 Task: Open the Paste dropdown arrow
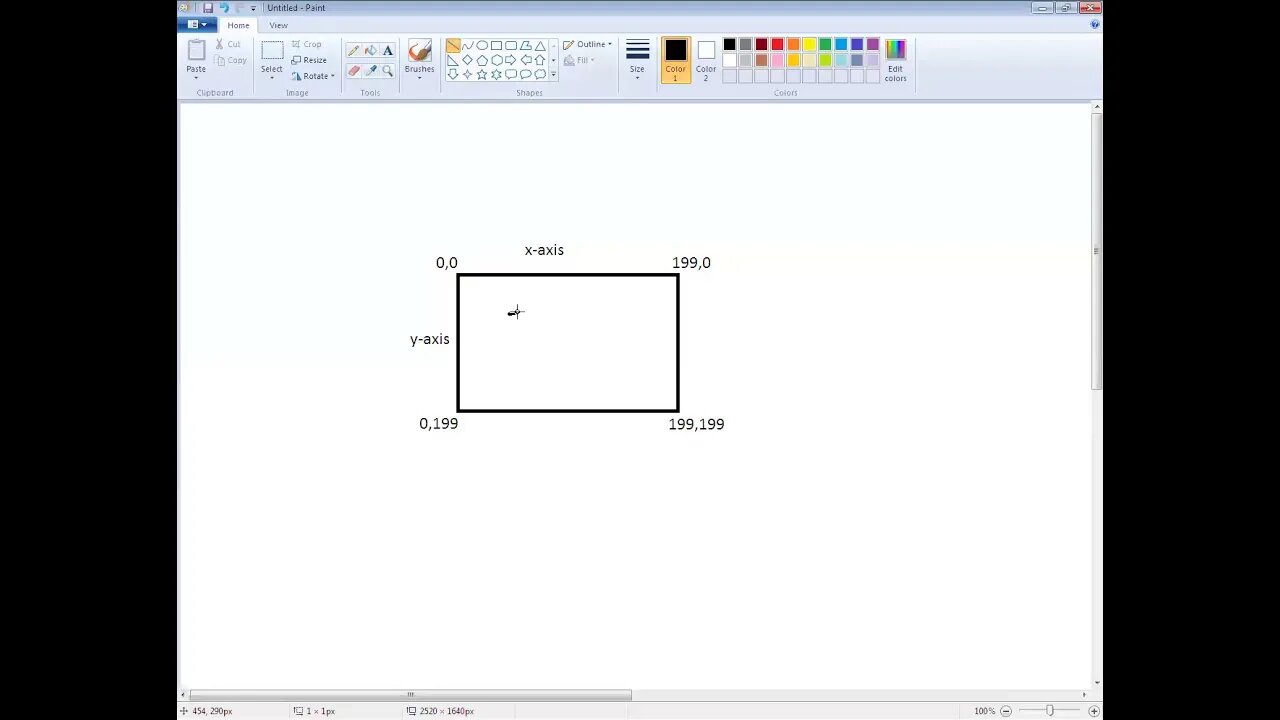196,76
